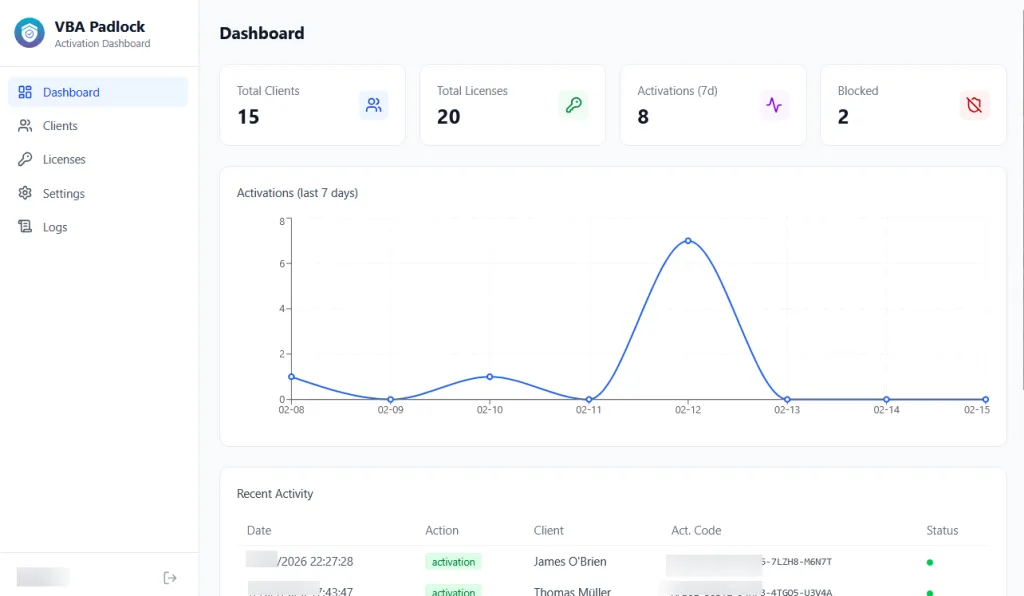Click the red blocked icon on Blocked card
Image resolution: width=1024 pixels, height=596 pixels.
pos(975,104)
